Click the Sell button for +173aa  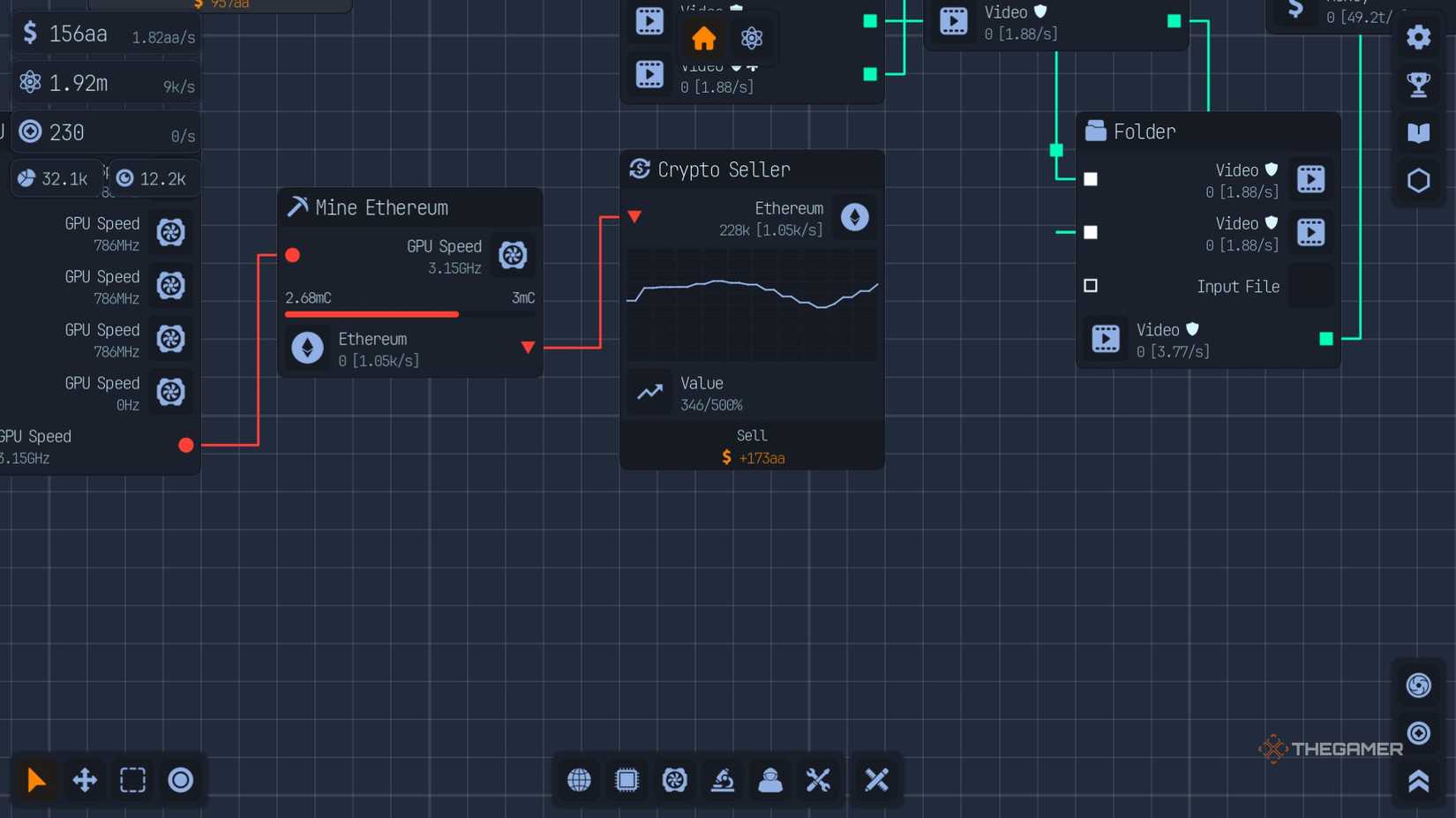coord(752,447)
